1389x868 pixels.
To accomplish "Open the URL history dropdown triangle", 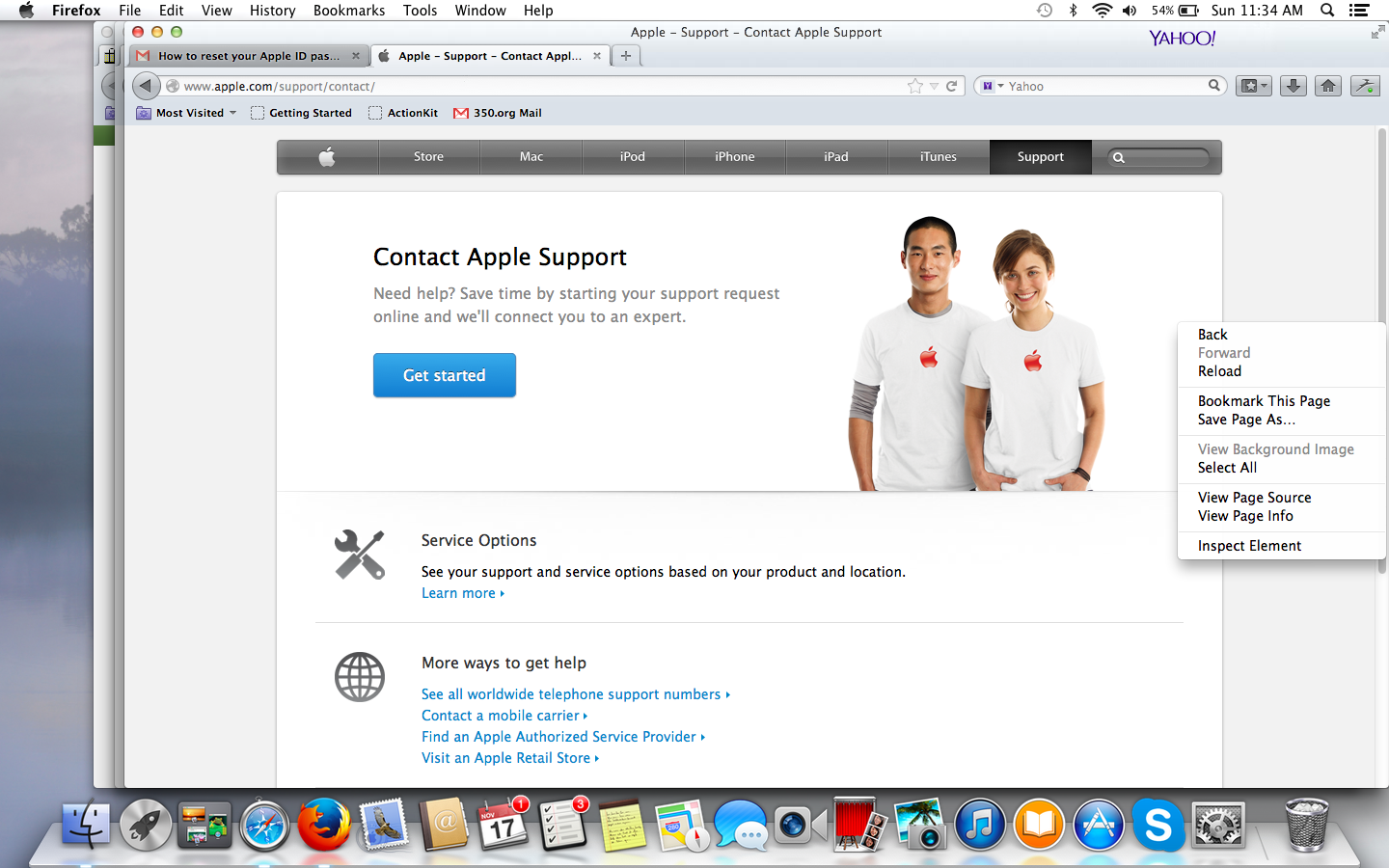I will pyautogui.click(x=934, y=86).
